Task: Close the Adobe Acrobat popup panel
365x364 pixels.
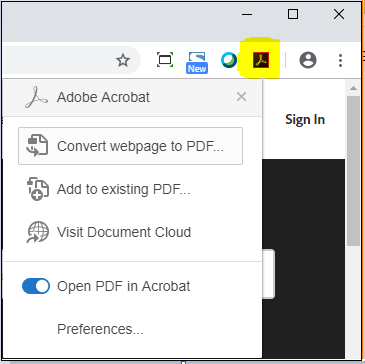Action: [x=241, y=97]
